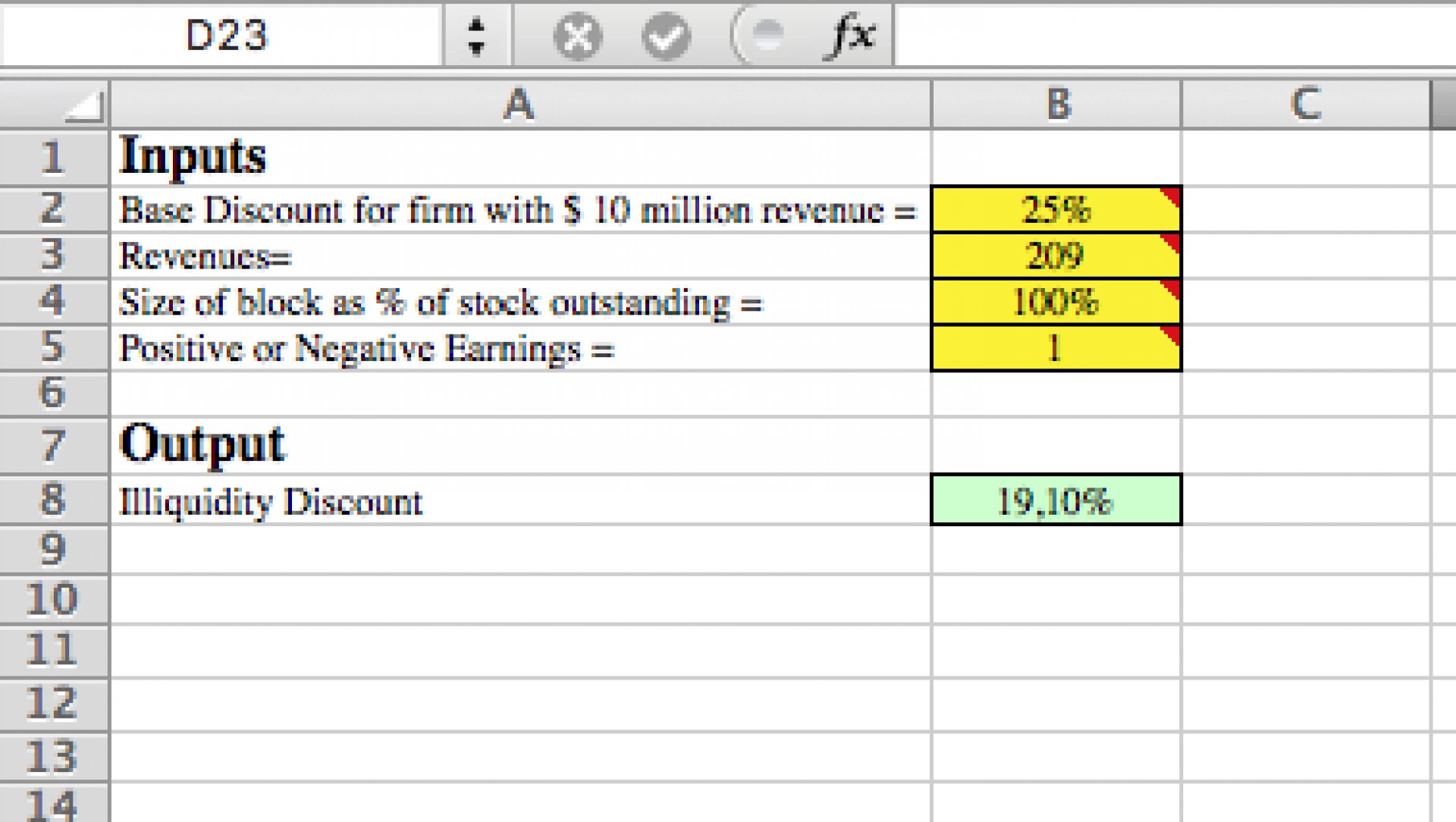Screen dimensions: 1456x822
Task: Select row 1 header
Action: point(54,157)
